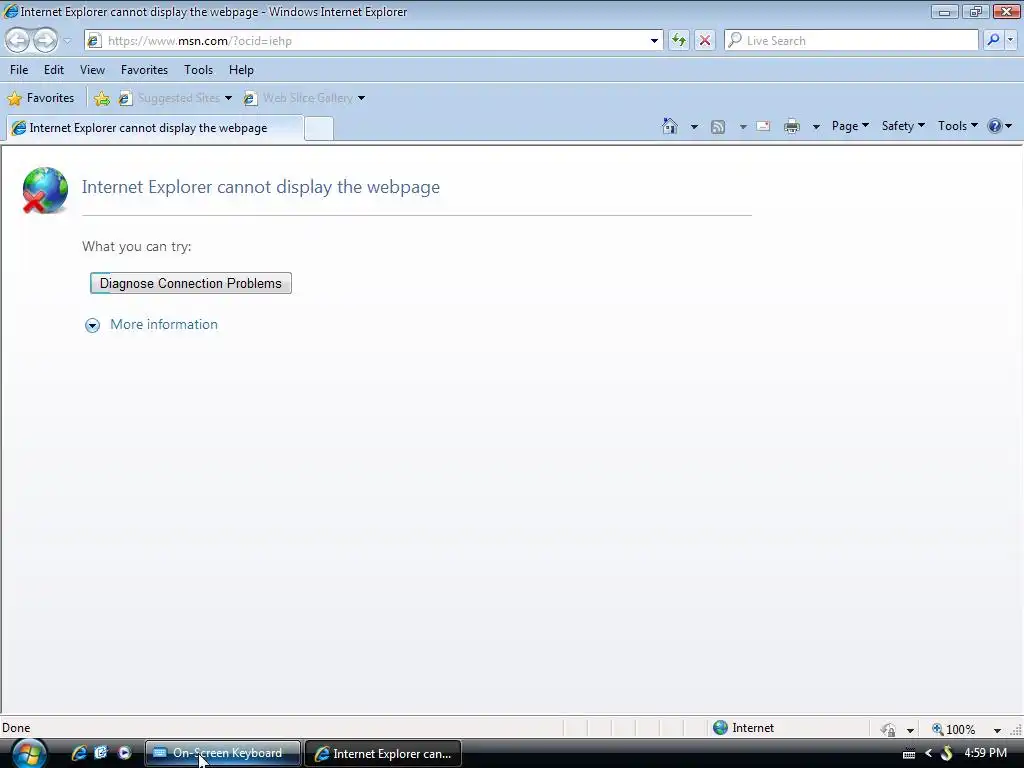This screenshot has width=1024, height=768.
Task: Click the Home icon in command bar
Action: pos(670,126)
